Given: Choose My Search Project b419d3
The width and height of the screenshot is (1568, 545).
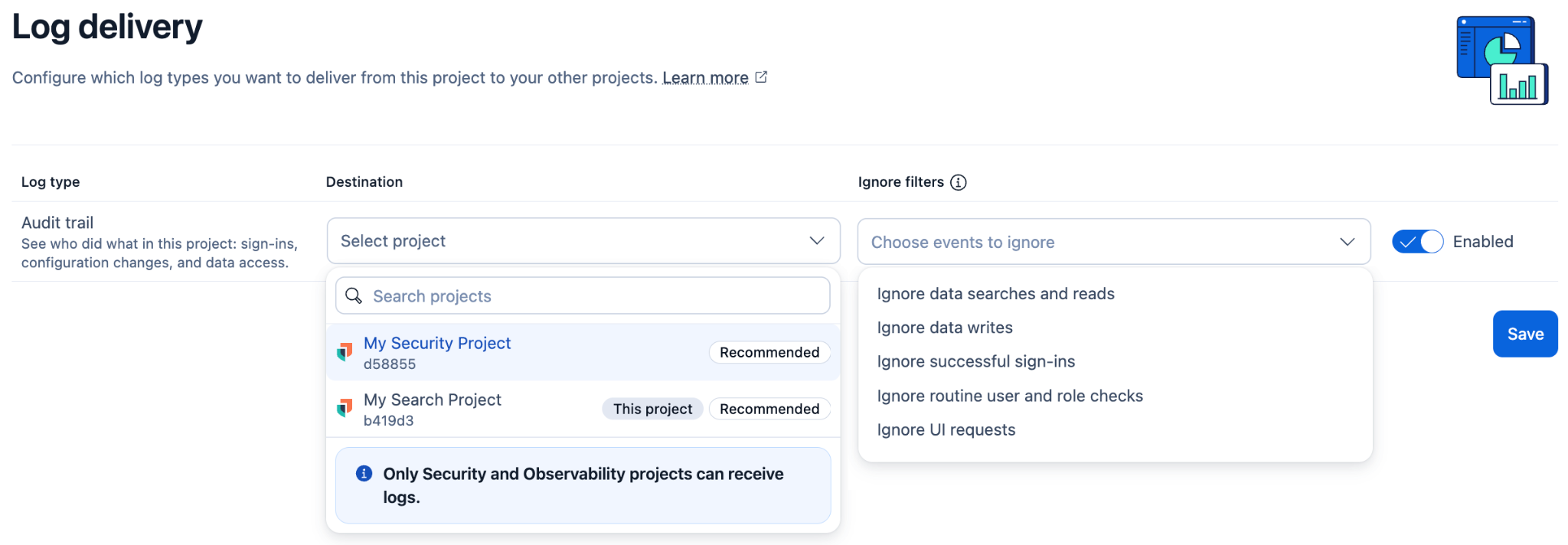Looking at the screenshot, I should click(583, 409).
